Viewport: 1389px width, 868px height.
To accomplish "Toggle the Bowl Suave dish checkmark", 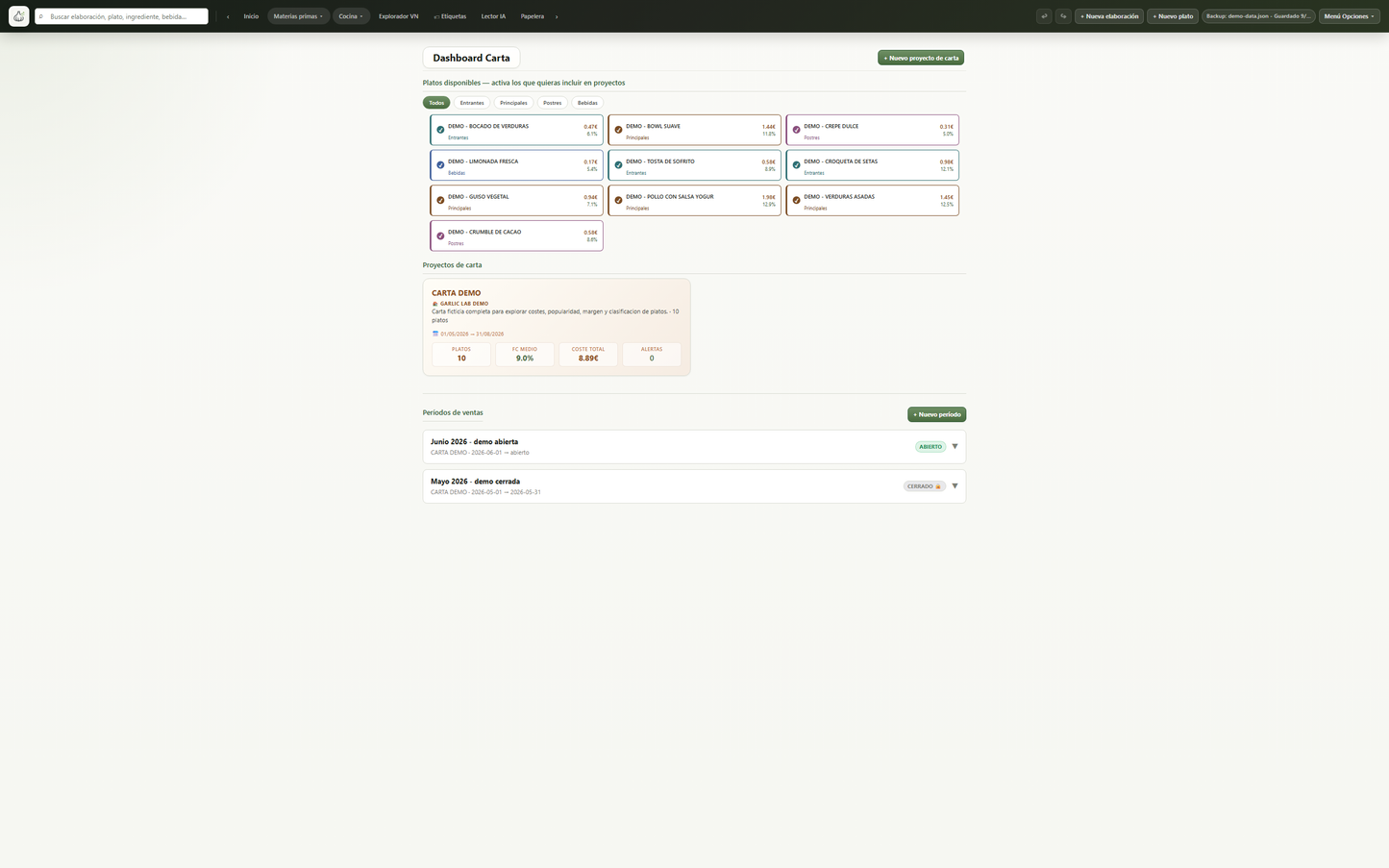I will point(618,130).
